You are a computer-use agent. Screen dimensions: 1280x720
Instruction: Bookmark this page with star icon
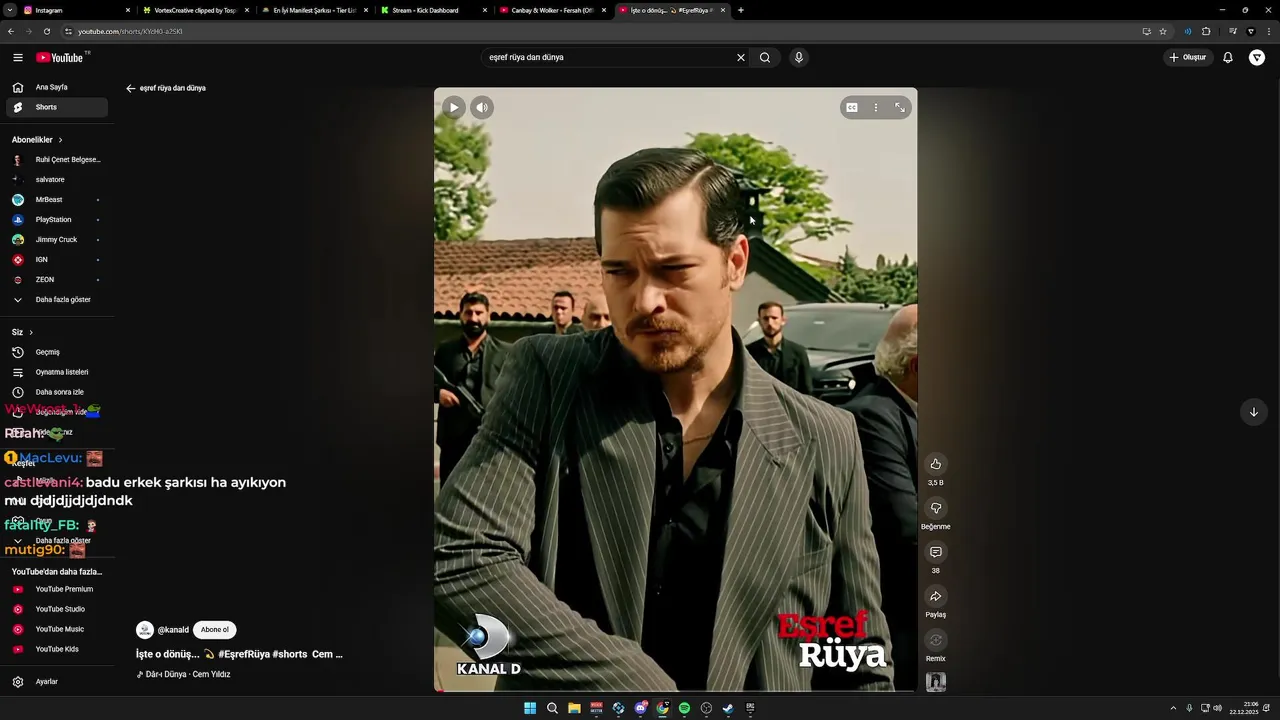pyautogui.click(x=1163, y=31)
